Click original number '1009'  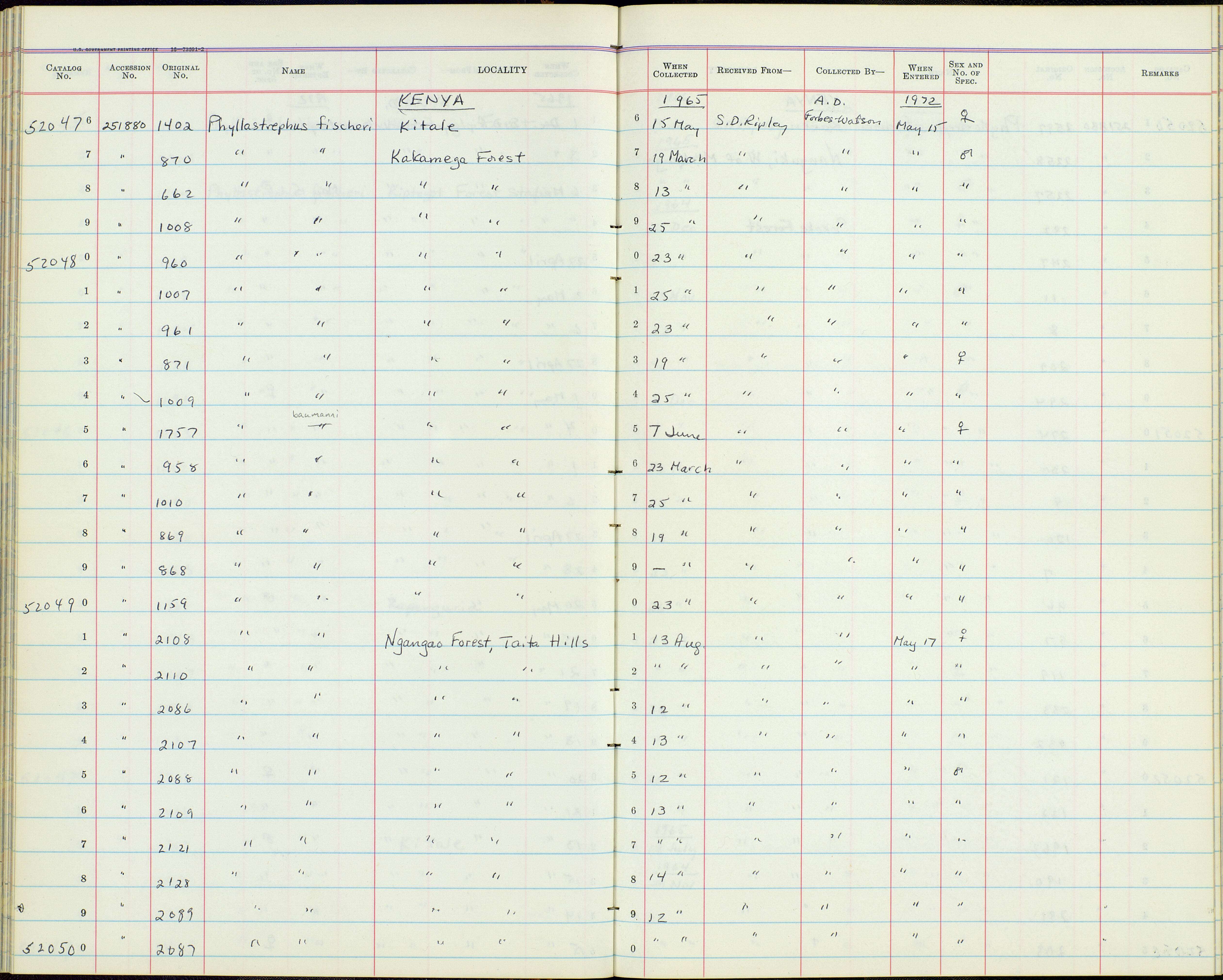[x=177, y=402]
